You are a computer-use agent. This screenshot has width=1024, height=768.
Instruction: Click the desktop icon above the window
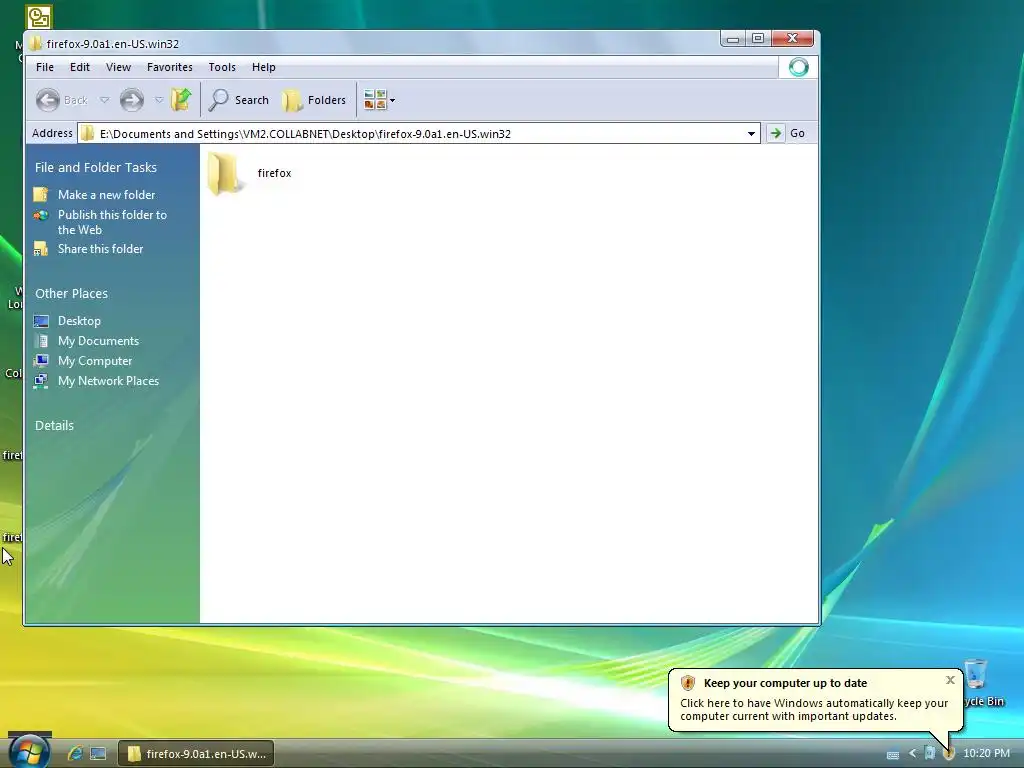[39, 18]
